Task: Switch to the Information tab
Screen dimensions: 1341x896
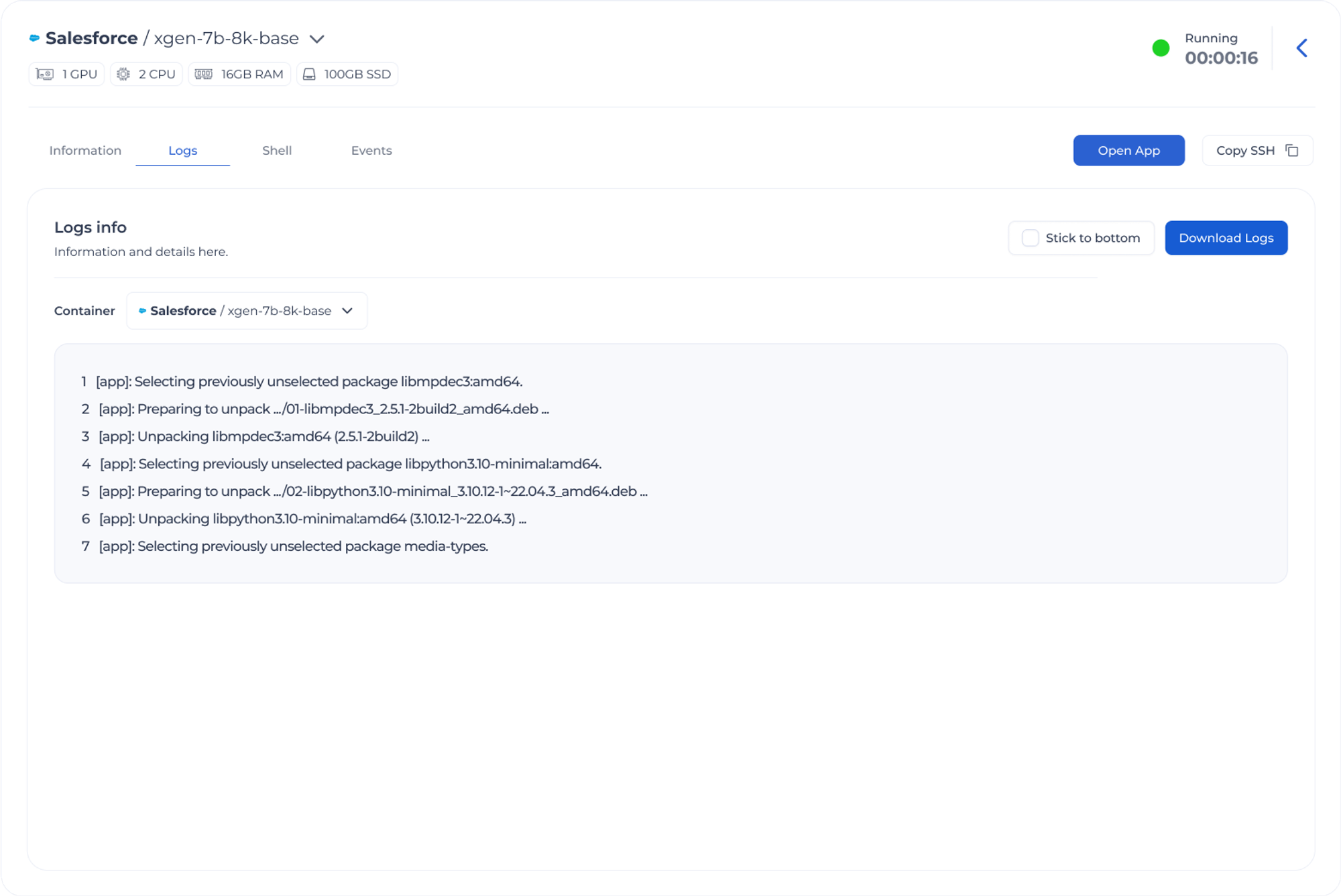Action: pos(85,151)
